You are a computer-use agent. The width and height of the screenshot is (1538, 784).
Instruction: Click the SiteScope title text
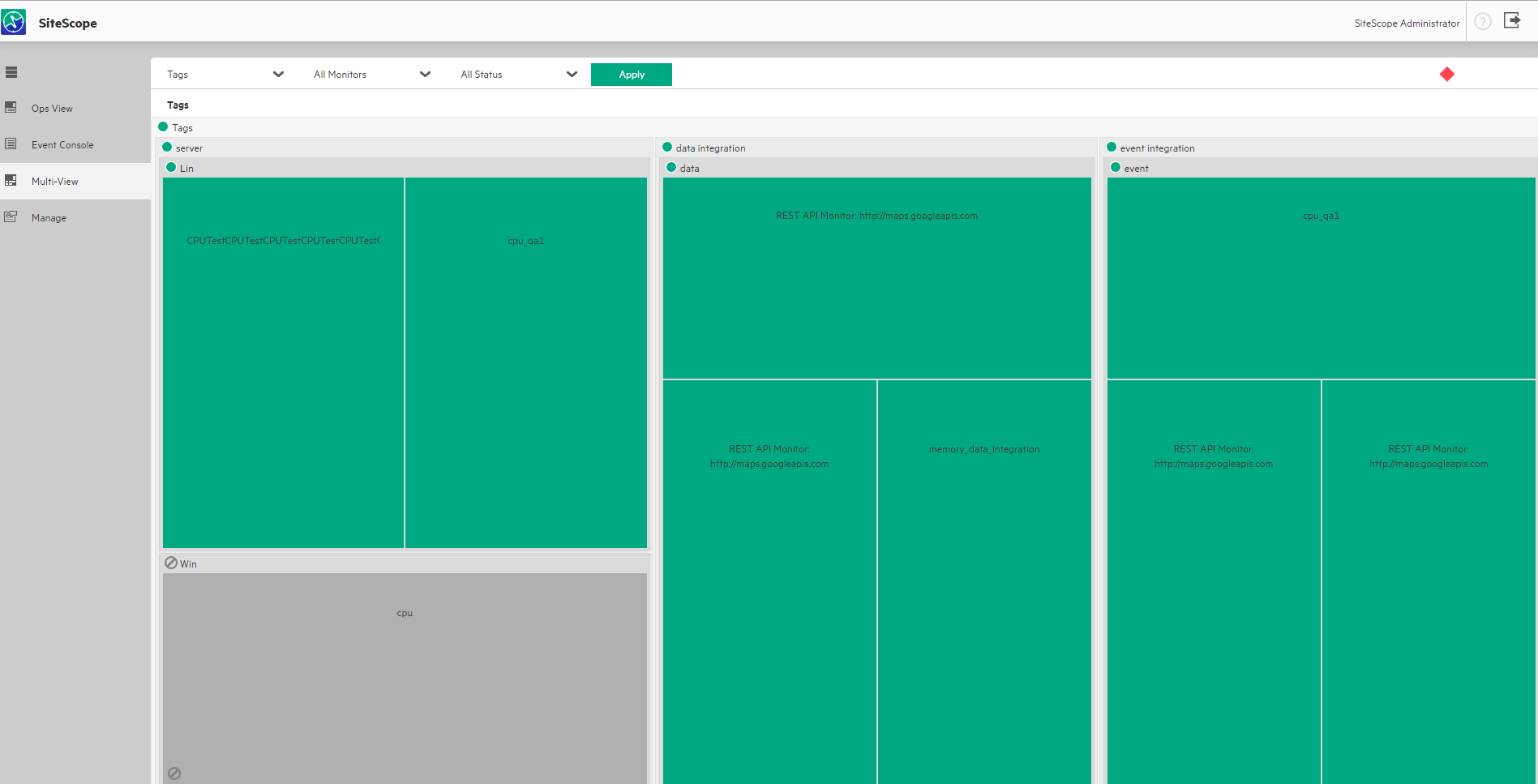(x=67, y=23)
